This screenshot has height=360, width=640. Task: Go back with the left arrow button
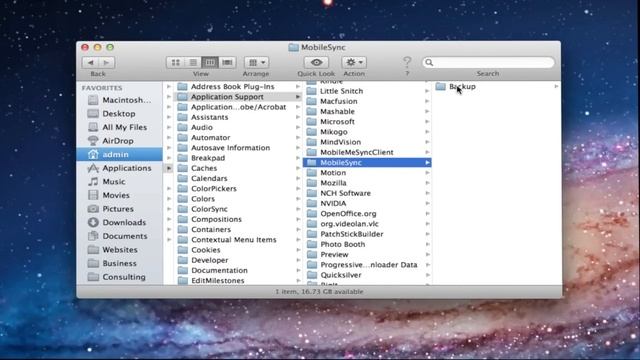(x=91, y=62)
